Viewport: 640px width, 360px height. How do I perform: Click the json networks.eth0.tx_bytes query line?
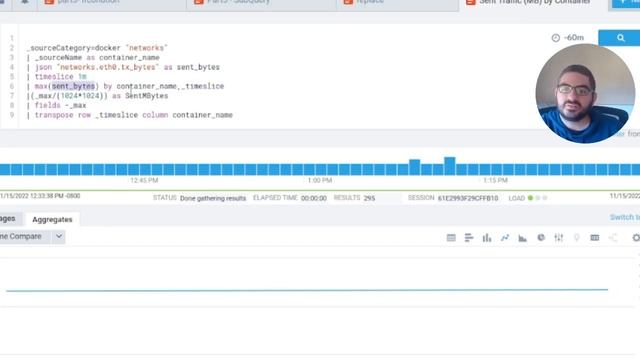pos(123,67)
